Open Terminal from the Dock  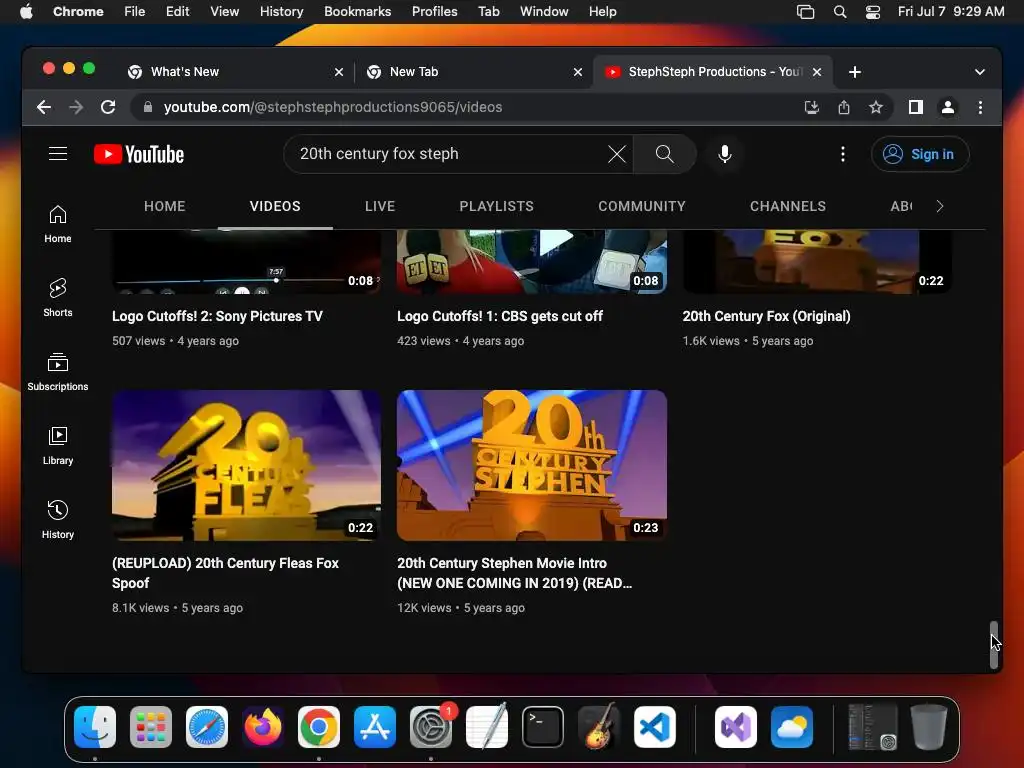click(x=543, y=727)
